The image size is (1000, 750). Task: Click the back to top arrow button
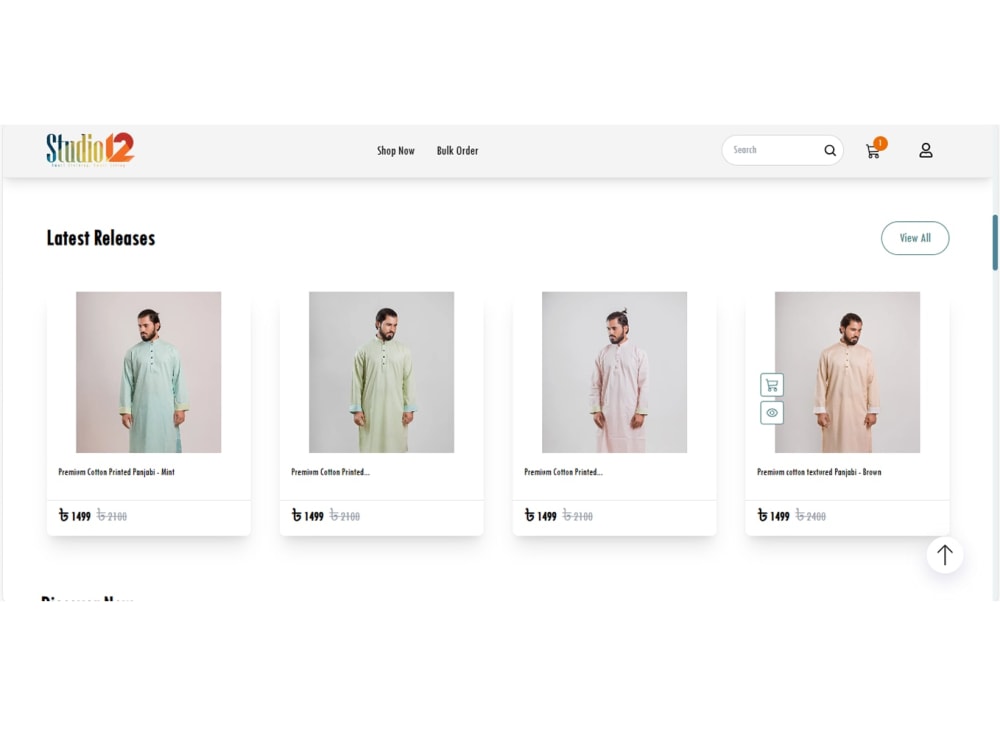coord(945,555)
